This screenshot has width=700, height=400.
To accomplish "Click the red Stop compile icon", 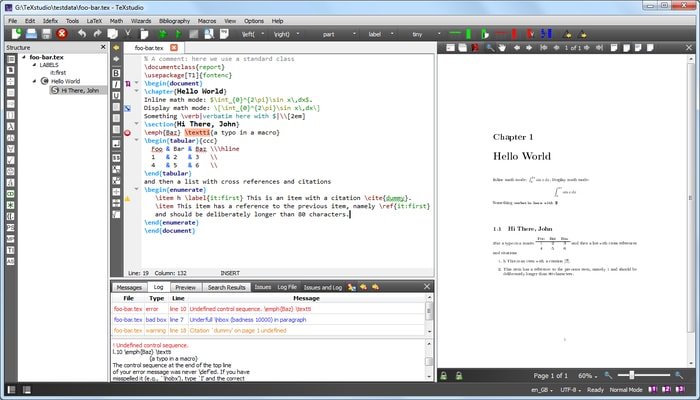I will (x=62, y=33).
